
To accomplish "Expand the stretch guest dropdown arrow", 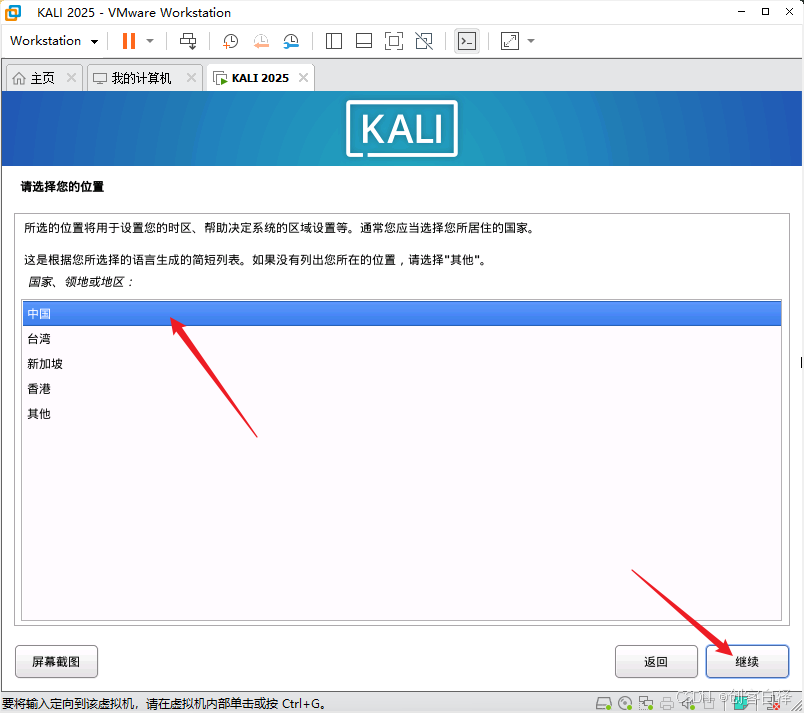I will coord(531,41).
